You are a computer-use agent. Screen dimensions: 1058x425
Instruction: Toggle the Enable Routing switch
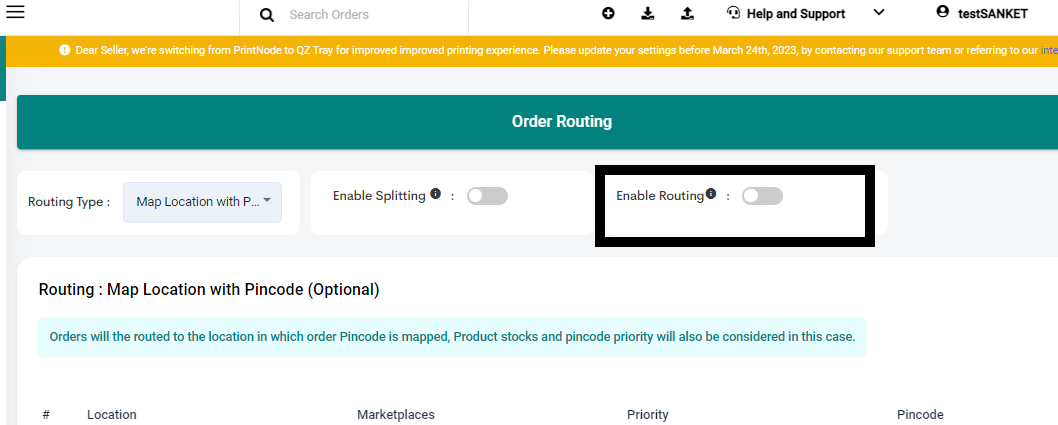762,196
